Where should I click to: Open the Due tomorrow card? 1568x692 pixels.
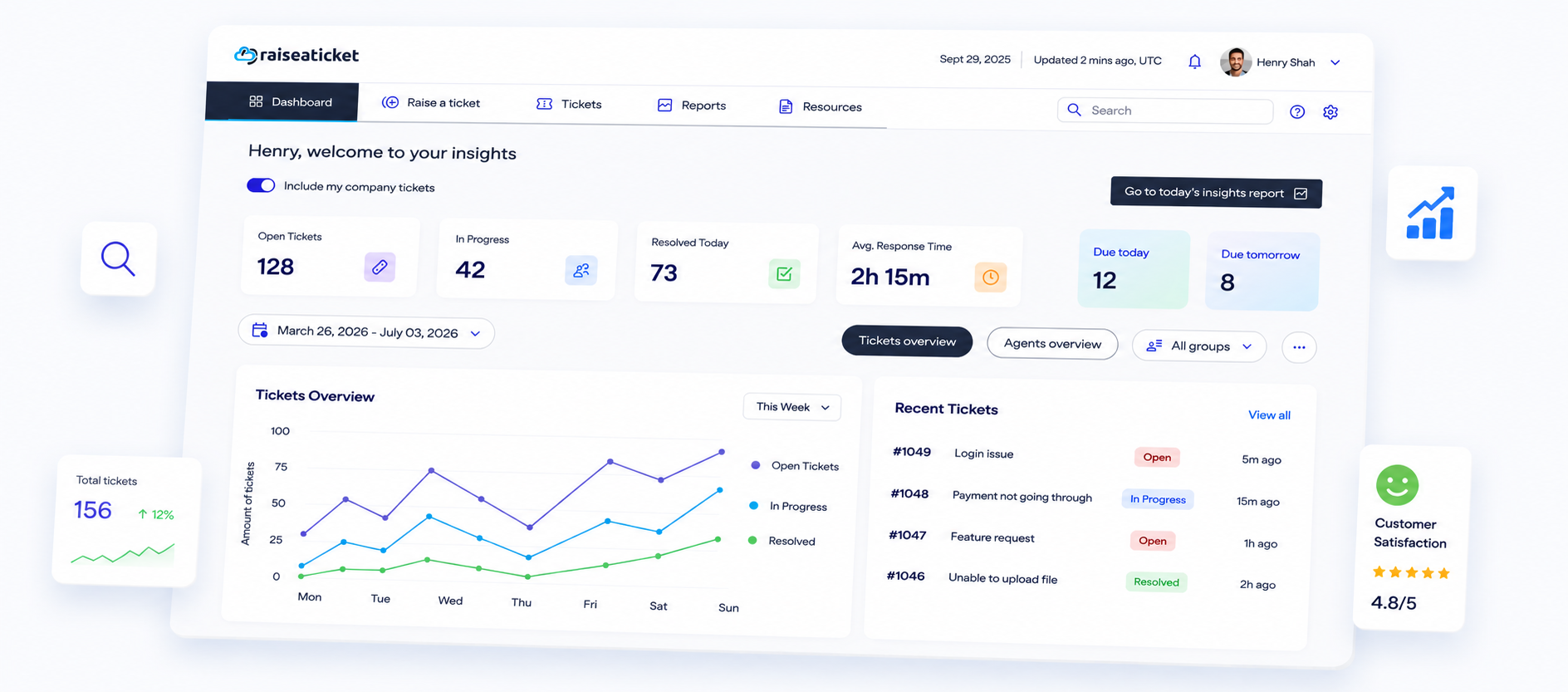pyautogui.click(x=1262, y=272)
